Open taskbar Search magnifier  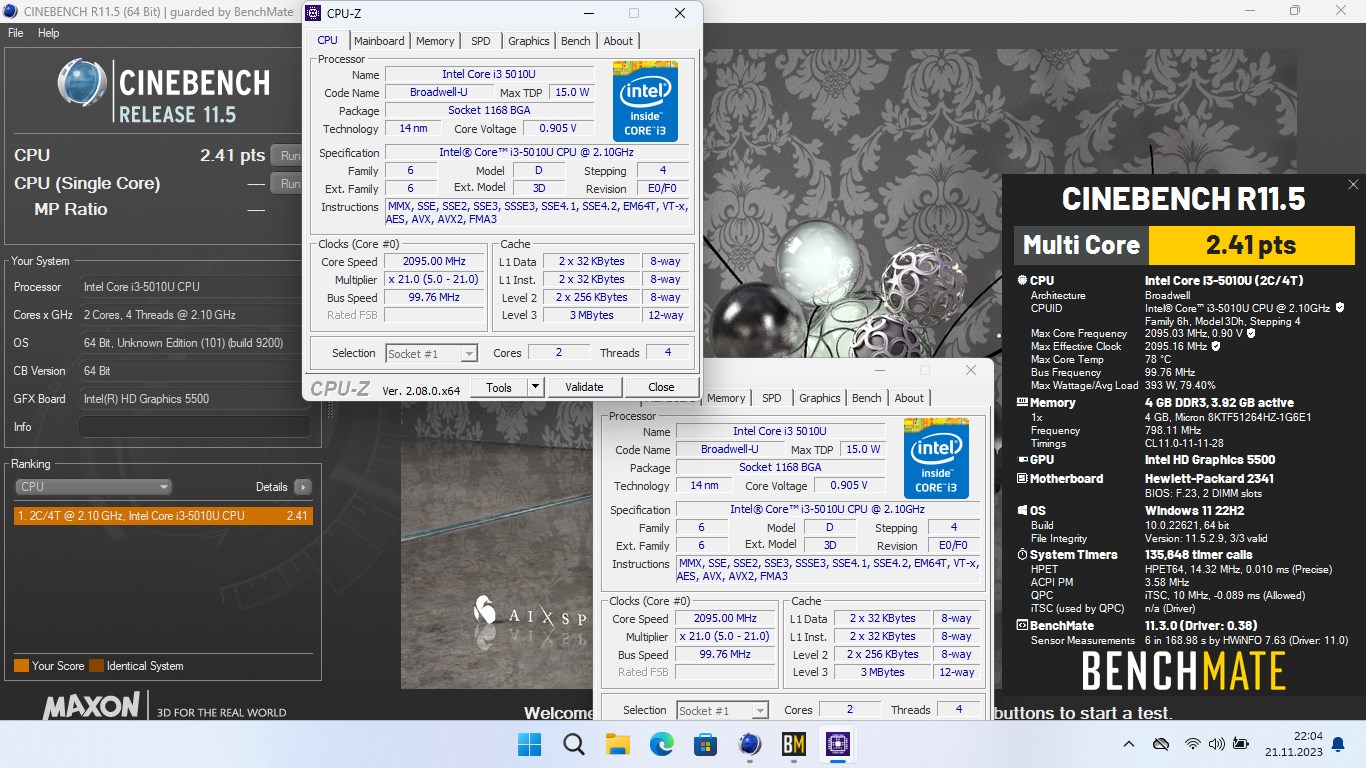(574, 744)
